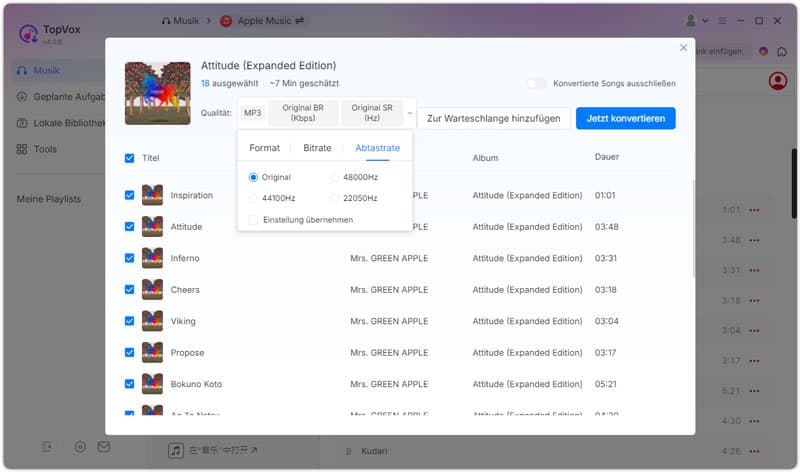Toggle Konvertierte Songs ausschließen switch
800x472 pixels.
537,84
